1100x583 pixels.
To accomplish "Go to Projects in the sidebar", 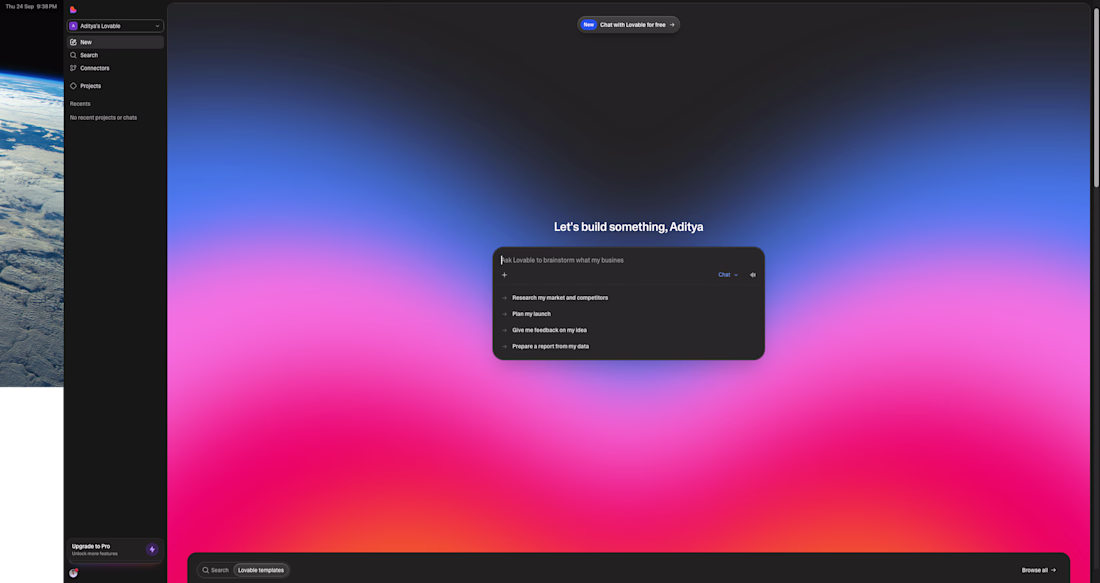I will 115,86.
